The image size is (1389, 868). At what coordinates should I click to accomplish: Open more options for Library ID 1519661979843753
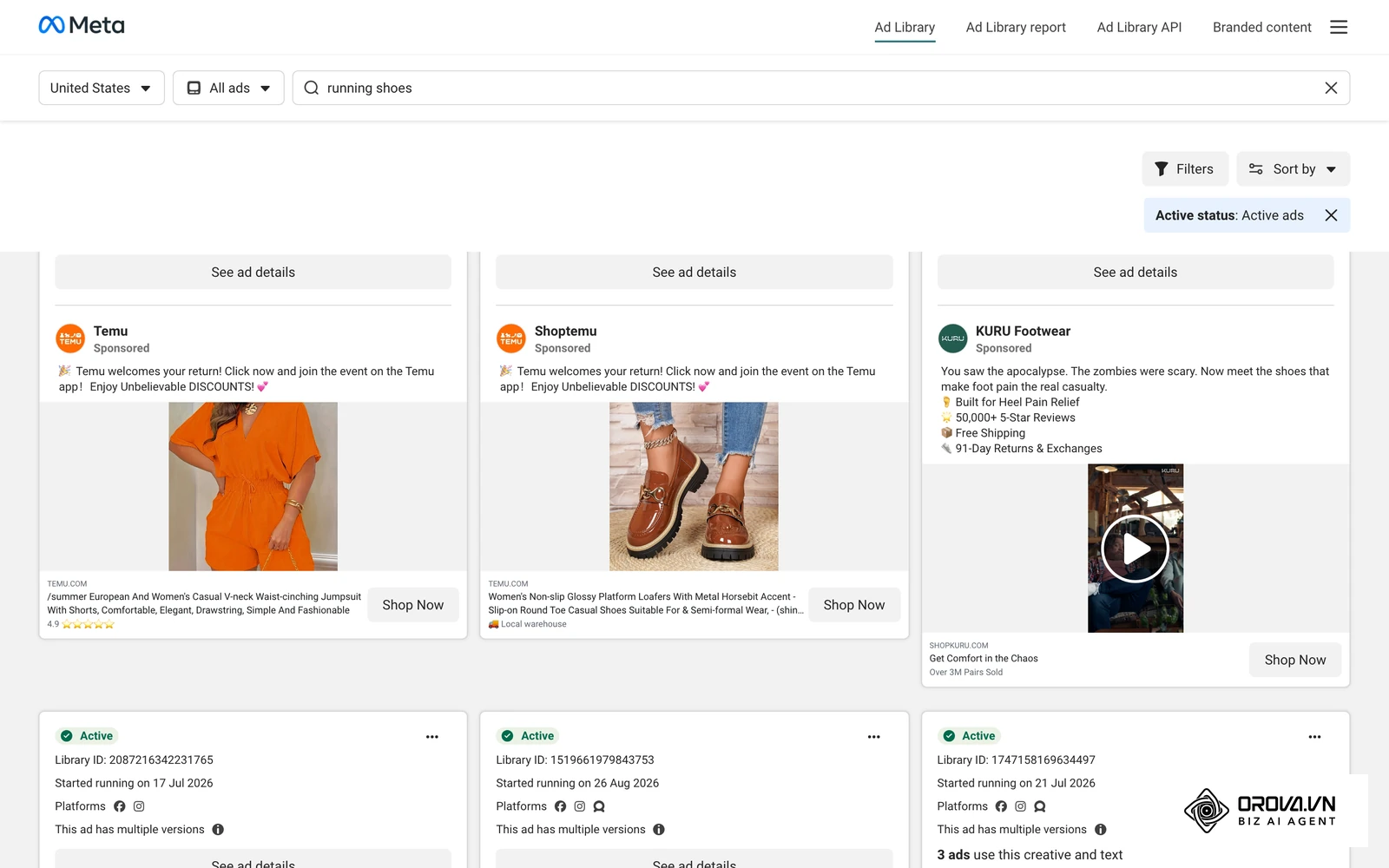(874, 737)
